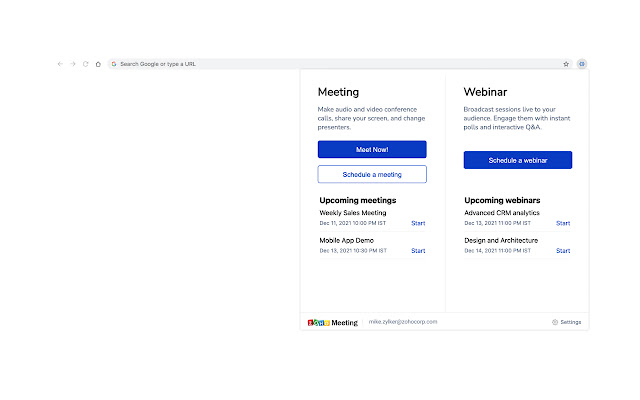Viewport: 640px width, 400px height.
Task: Start the Advanced CRM analytics webinar
Action: [563, 223]
